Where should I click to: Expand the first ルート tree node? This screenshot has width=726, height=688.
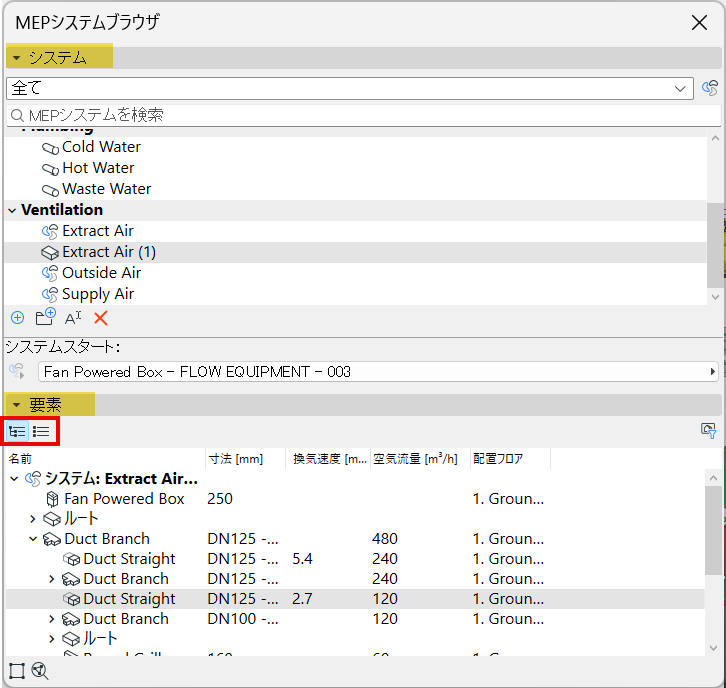coord(32,519)
